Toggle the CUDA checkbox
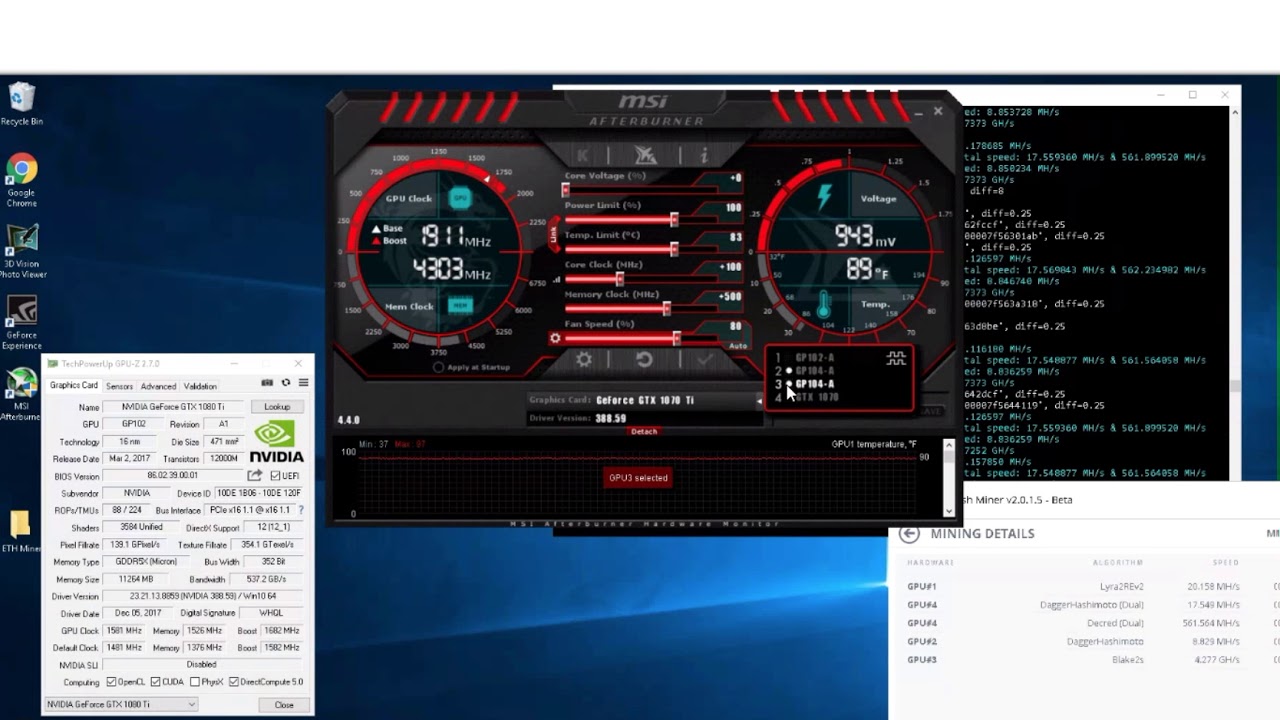This screenshot has width=1280, height=720. click(x=156, y=682)
